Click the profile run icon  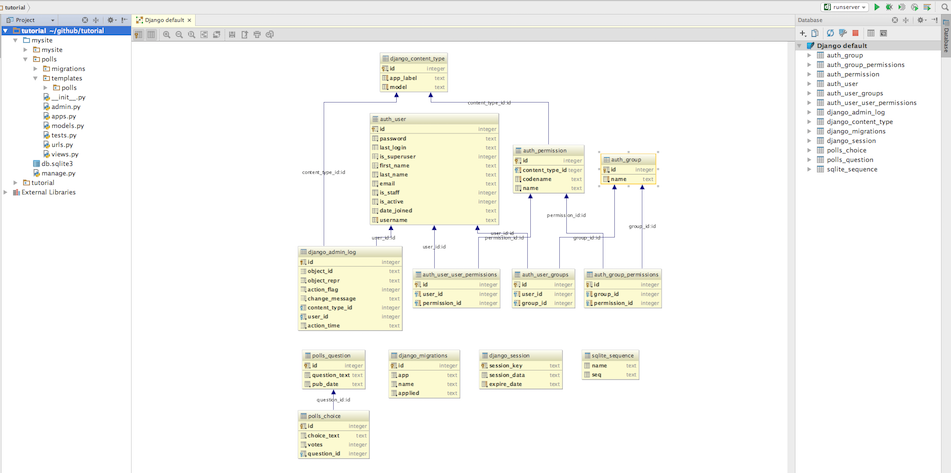(915, 7)
